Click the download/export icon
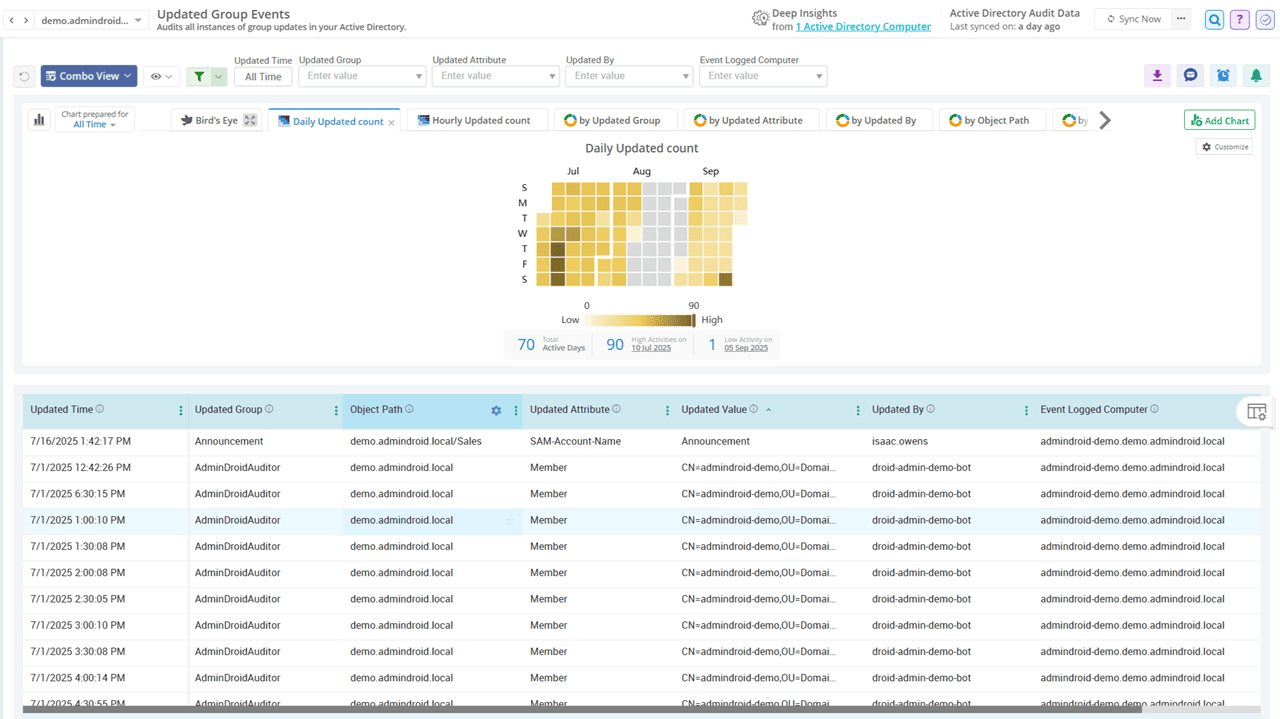This screenshot has height=719, width=1280. pos(1157,76)
